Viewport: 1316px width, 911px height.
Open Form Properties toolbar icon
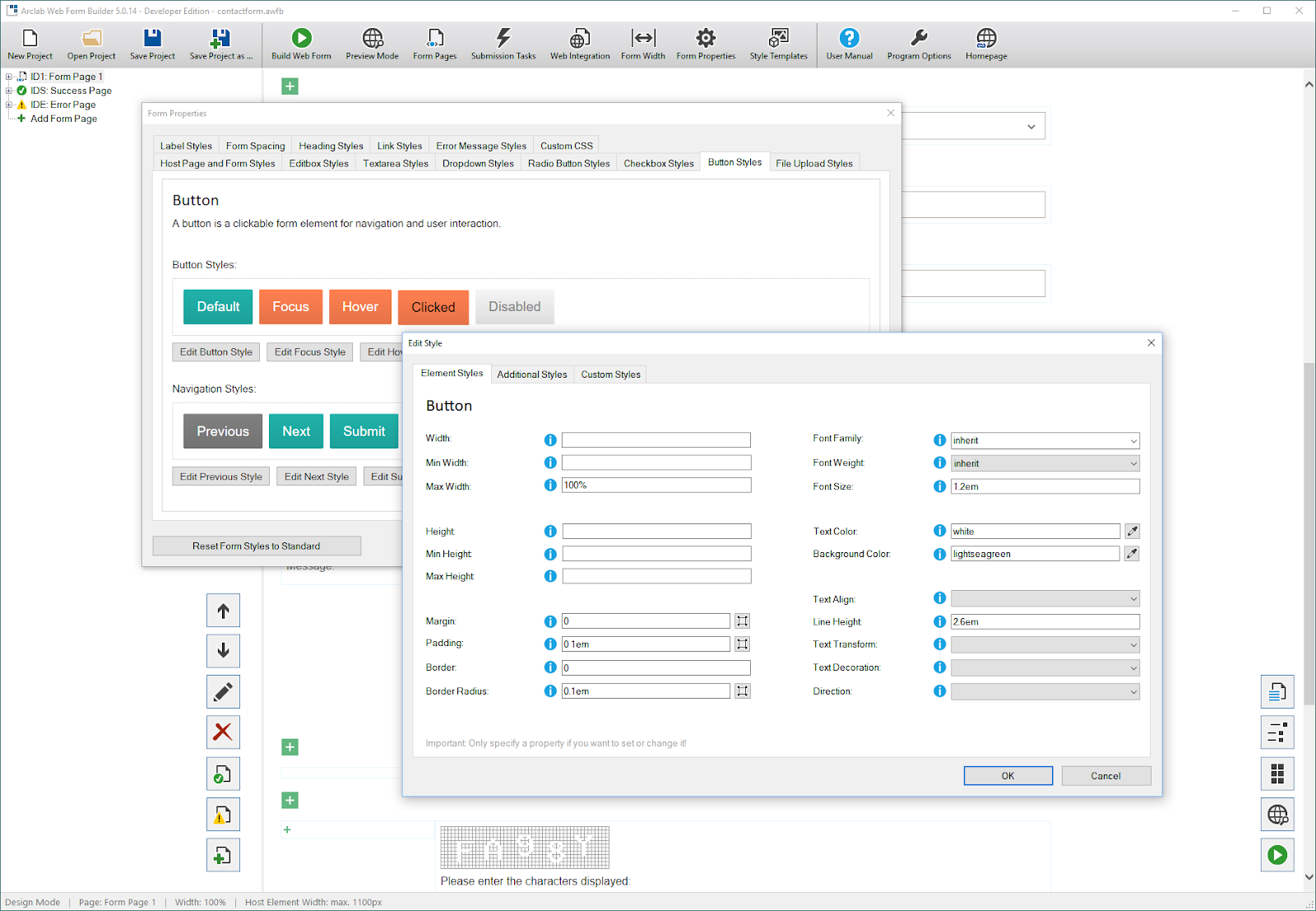pyautogui.click(x=706, y=44)
